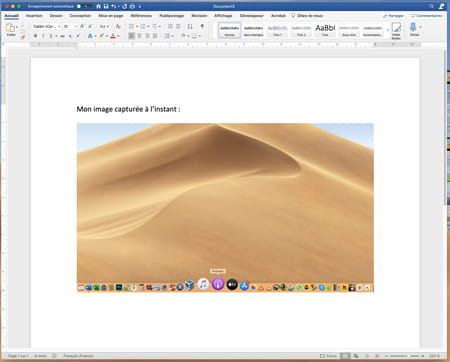The width and height of the screenshot is (450, 362).
Task: Click the Save disk icon in title bar
Action: coord(106,6)
